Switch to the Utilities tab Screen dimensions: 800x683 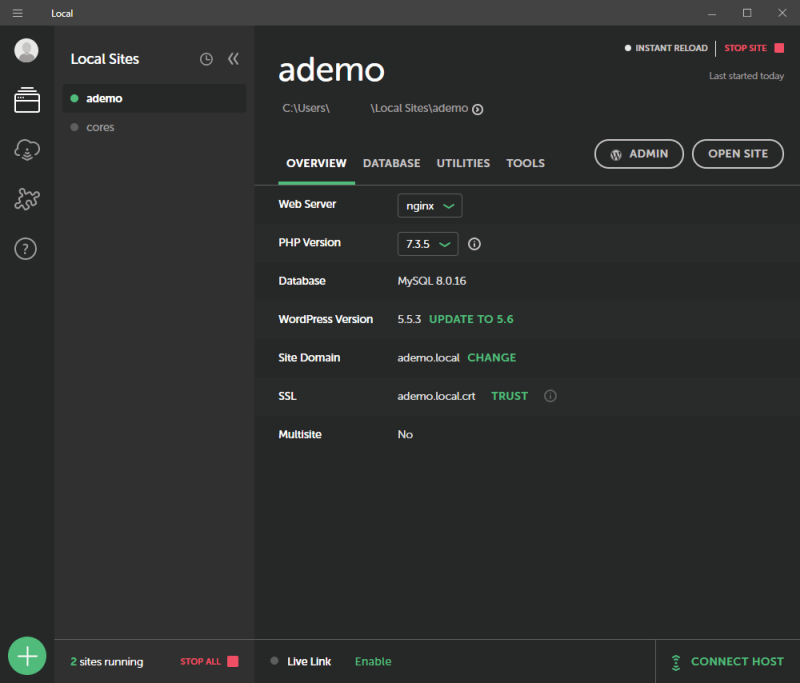[x=463, y=163]
